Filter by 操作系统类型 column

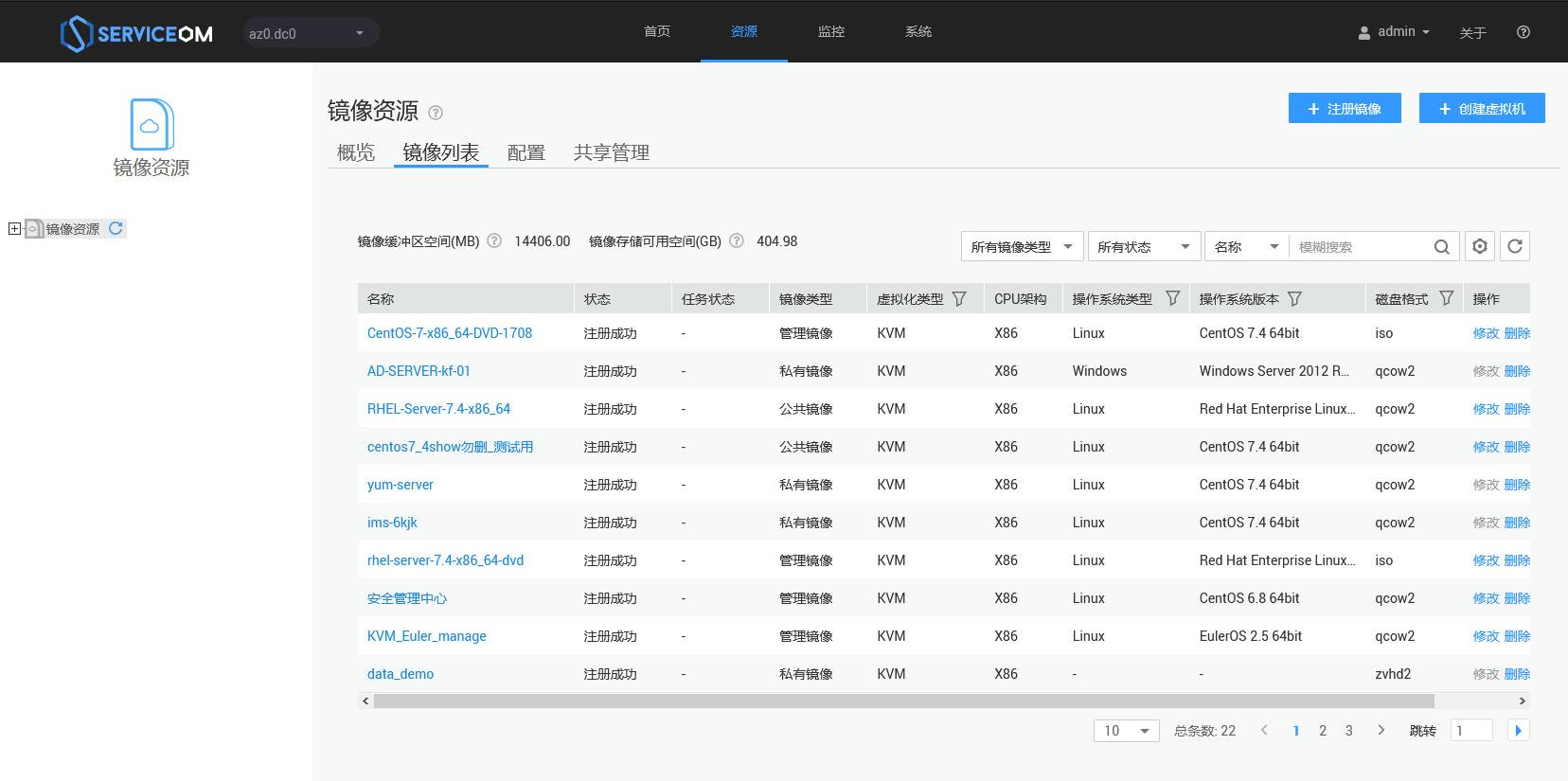tap(1173, 298)
